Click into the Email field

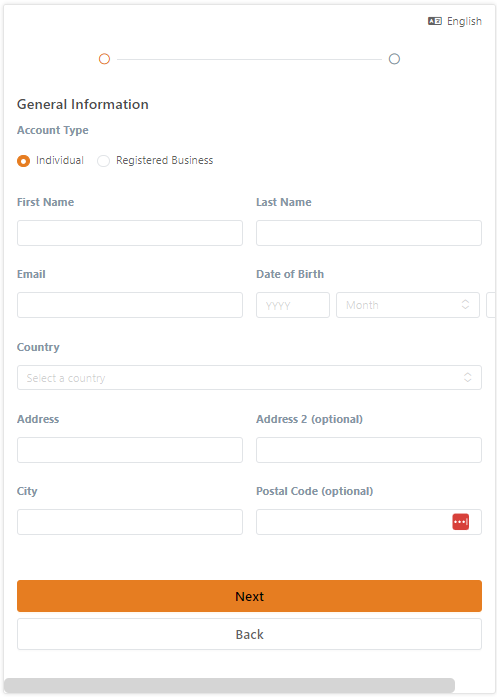(x=130, y=305)
